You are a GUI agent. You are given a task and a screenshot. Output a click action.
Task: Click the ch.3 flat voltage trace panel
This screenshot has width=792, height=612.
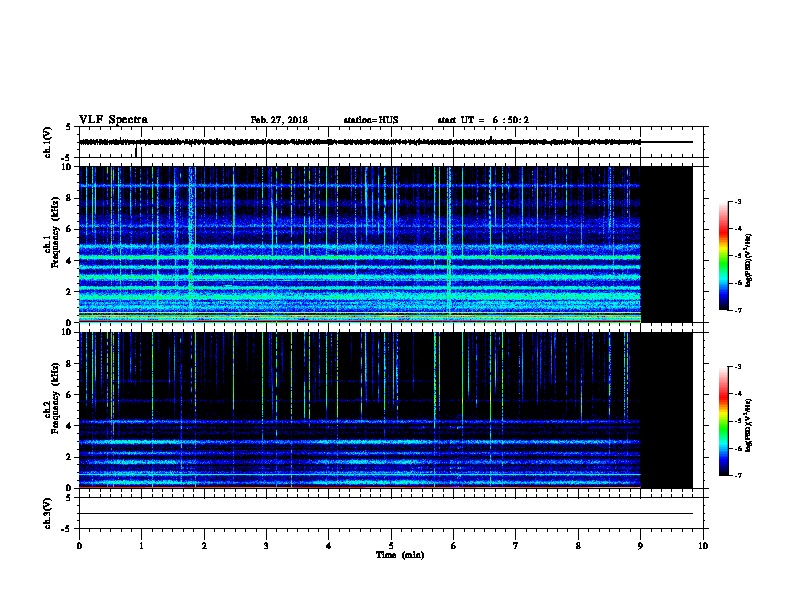click(391, 513)
